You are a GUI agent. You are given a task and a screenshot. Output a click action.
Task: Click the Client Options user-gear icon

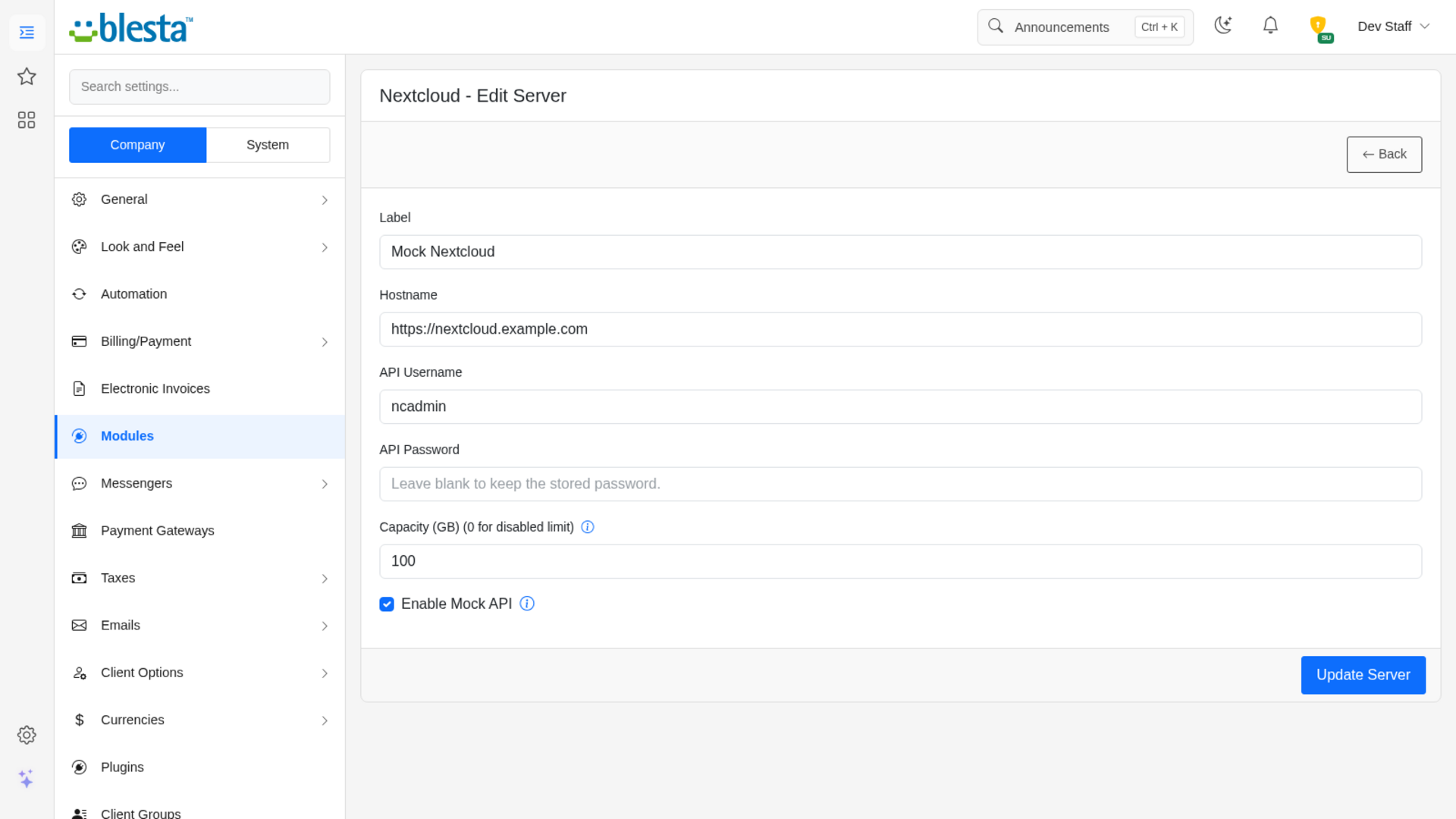point(79,673)
